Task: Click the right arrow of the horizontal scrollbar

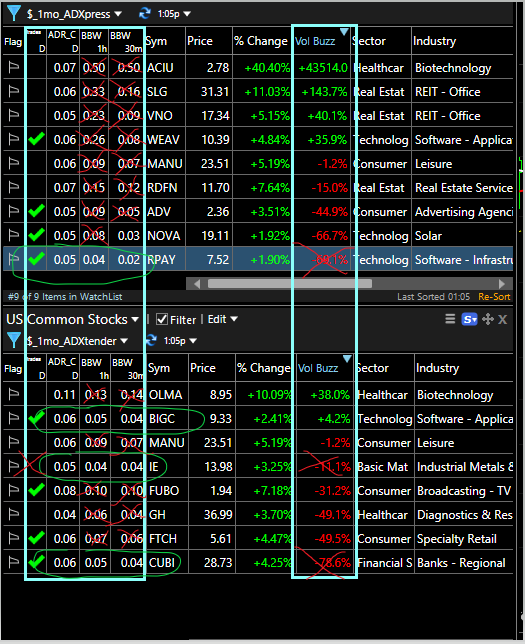Action: pyautogui.click(x=501, y=284)
